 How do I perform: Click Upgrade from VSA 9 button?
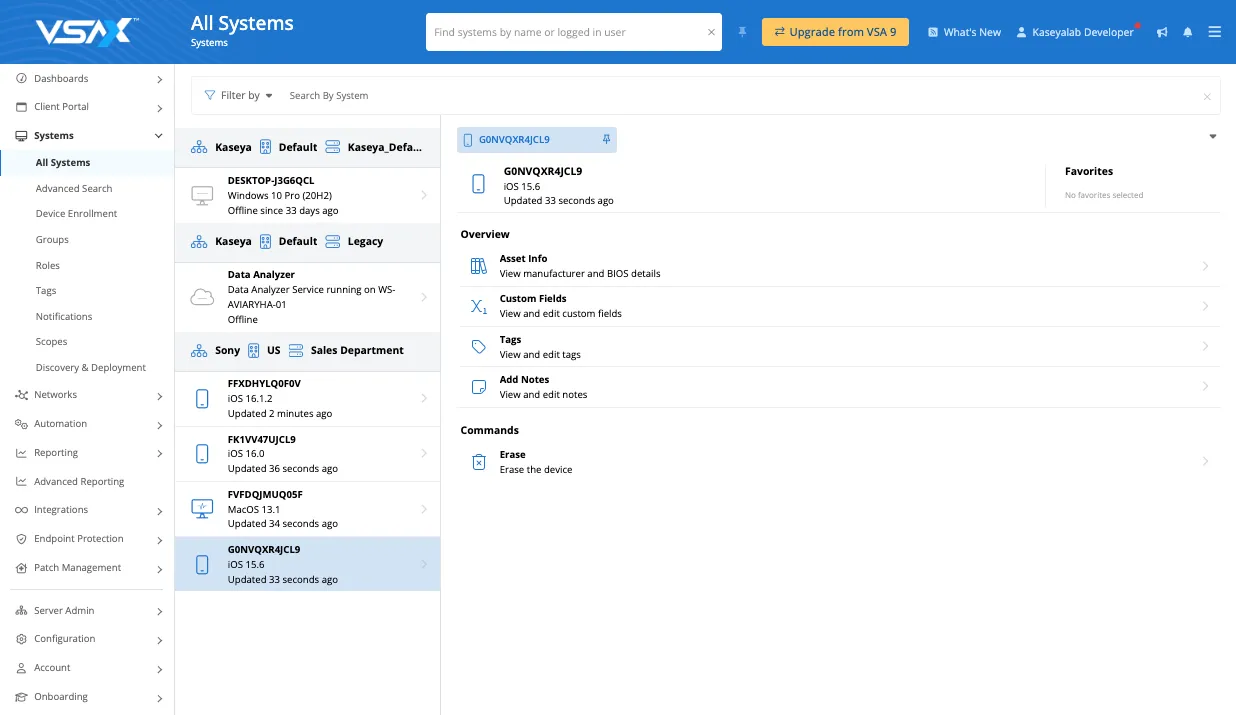click(x=835, y=32)
